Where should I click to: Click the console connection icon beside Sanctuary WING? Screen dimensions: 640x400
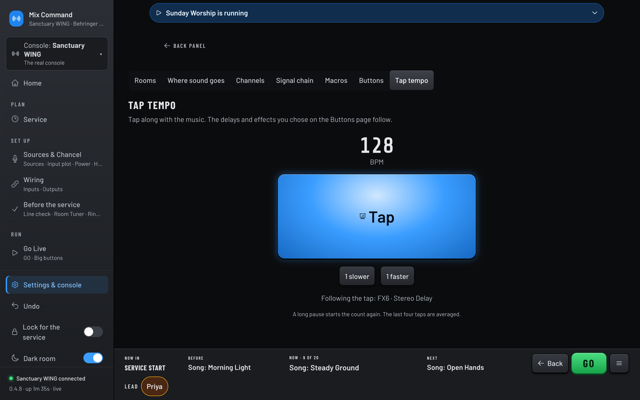point(15,54)
